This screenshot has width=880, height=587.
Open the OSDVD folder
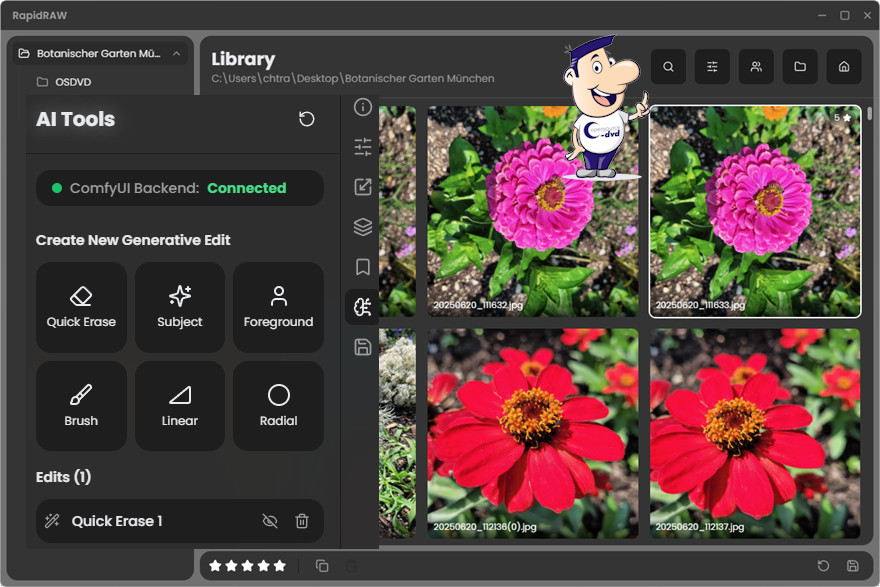point(72,82)
